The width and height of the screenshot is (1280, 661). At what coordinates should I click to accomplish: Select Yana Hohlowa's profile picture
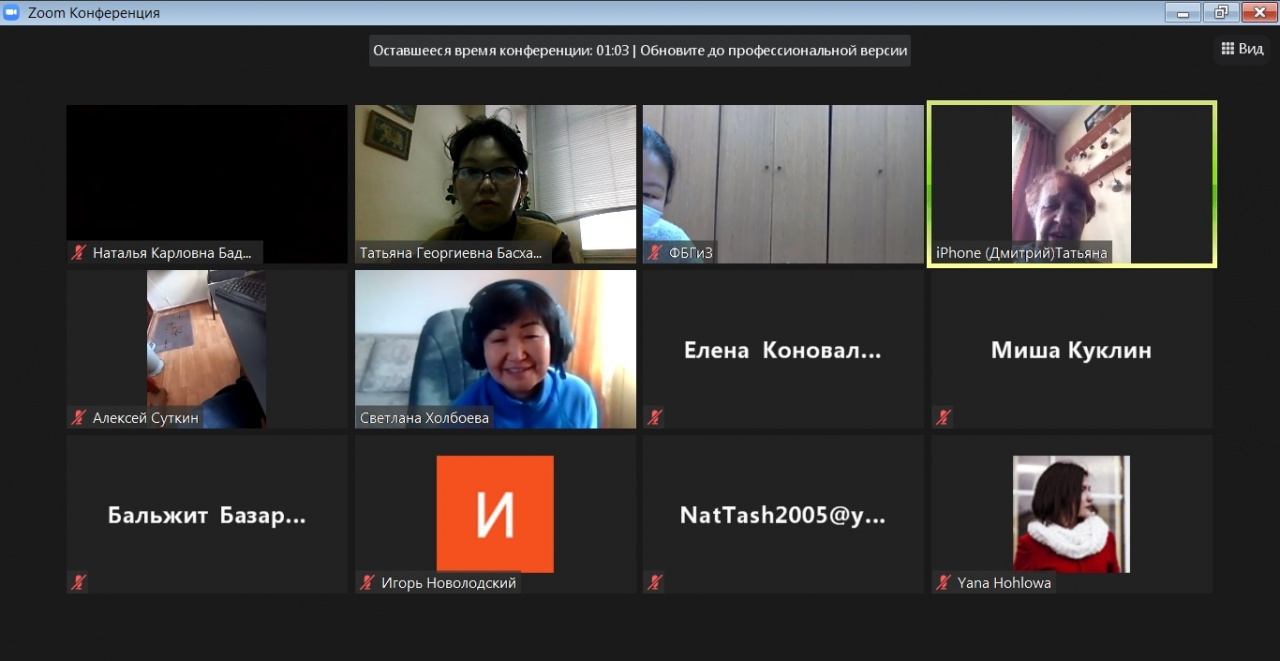1071,513
